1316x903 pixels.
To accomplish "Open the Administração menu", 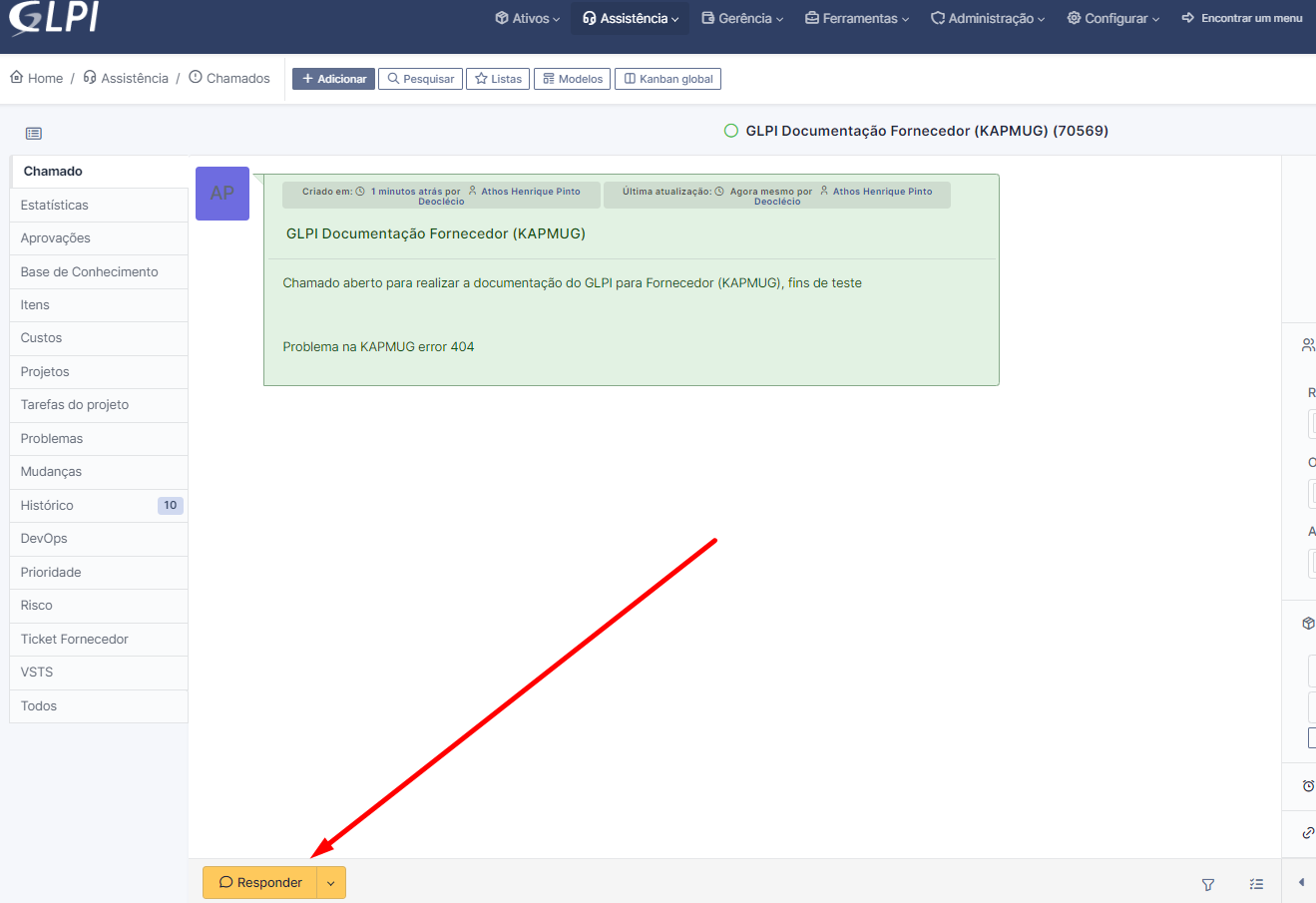I will coord(988,18).
